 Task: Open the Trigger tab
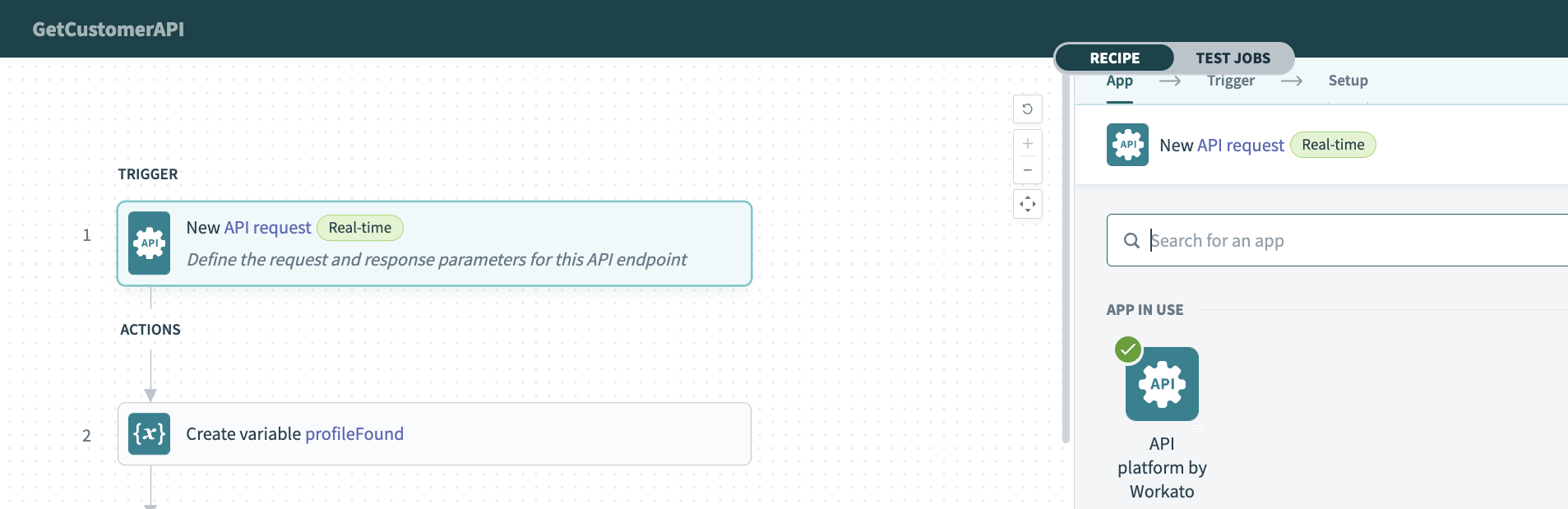click(x=1230, y=81)
